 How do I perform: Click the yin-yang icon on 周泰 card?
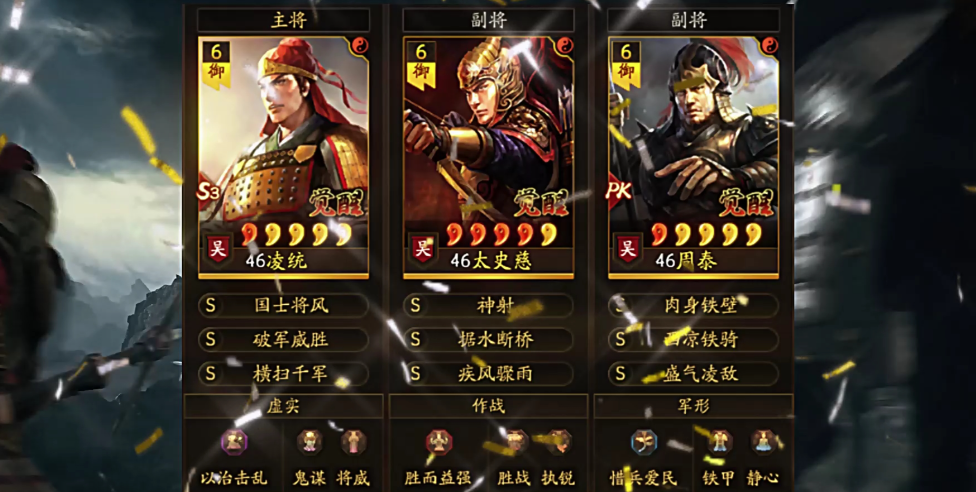[x=769, y=45]
